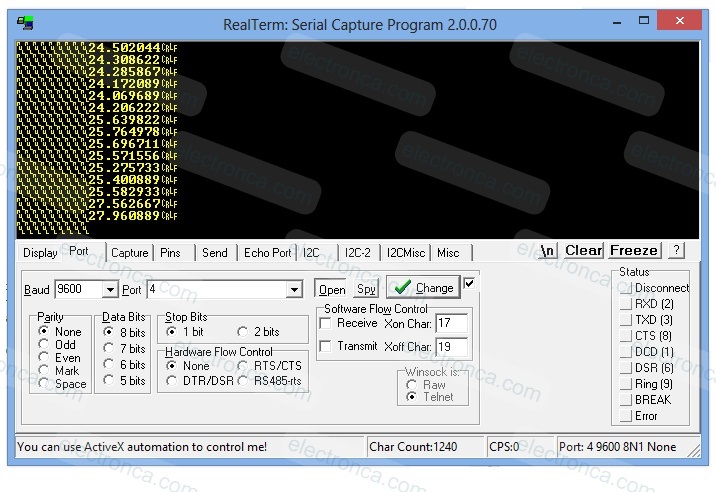This screenshot has width=716, height=492.
Task: Select 1 bit stop bits
Action: coord(185,332)
